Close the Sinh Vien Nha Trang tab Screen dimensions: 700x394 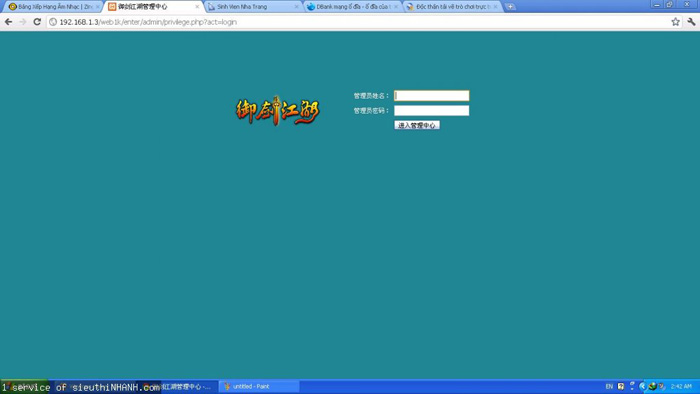(296, 7)
